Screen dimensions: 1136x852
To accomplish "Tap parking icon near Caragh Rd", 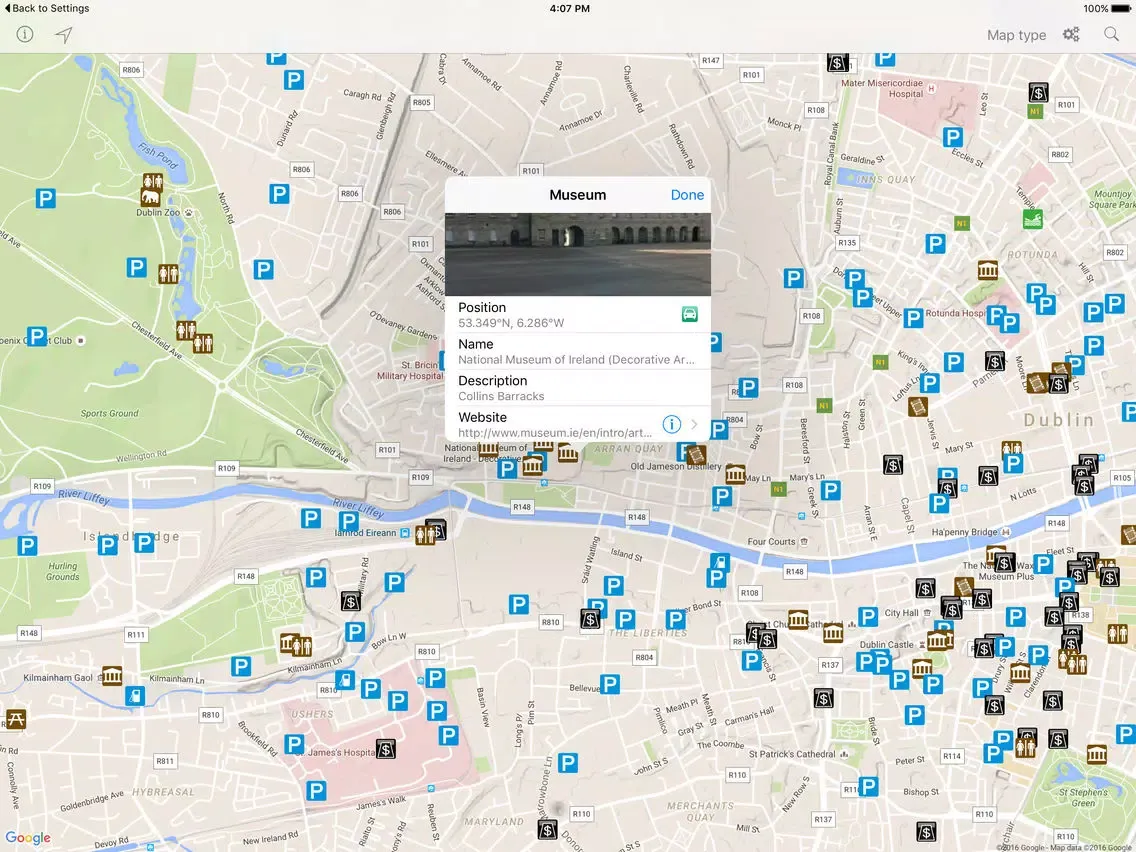I will click(x=293, y=80).
